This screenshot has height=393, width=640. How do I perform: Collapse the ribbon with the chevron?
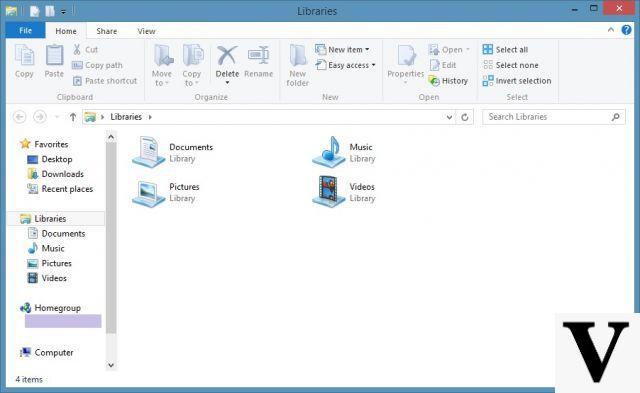(x=611, y=30)
